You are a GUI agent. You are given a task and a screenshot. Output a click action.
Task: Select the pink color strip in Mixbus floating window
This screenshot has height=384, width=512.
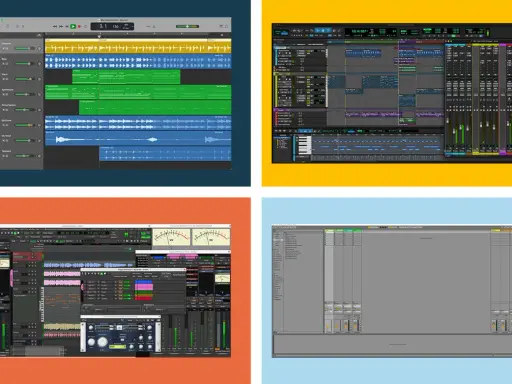coord(144,287)
